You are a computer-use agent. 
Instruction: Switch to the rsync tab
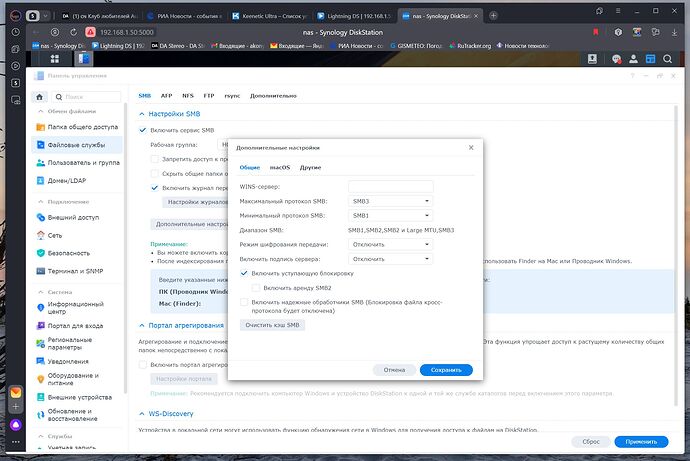[232, 95]
